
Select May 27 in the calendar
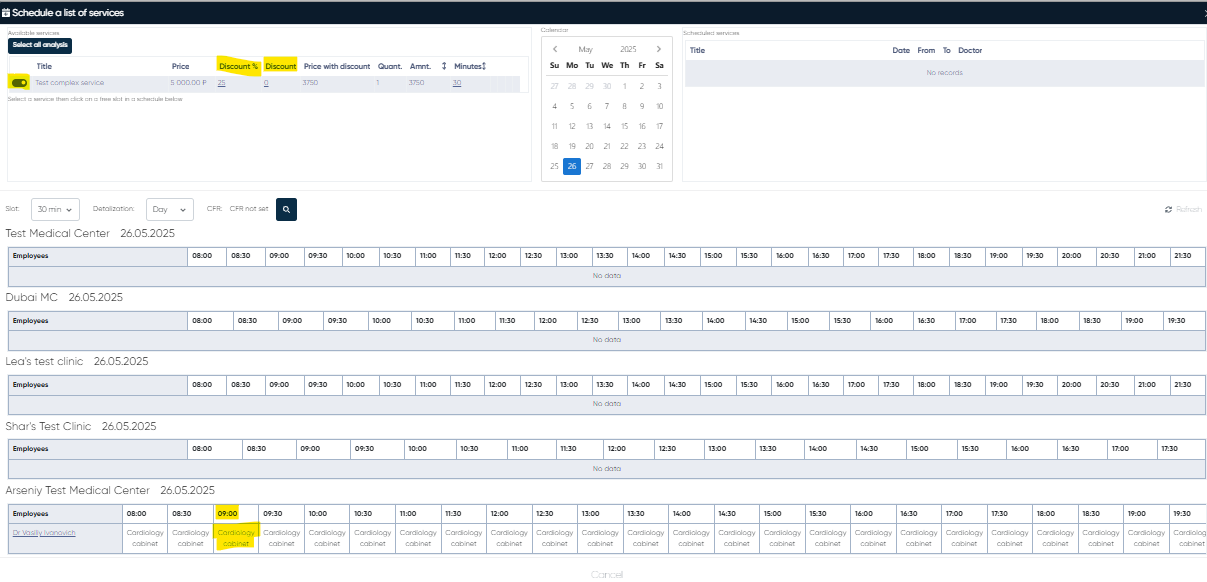tap(589, 166)
